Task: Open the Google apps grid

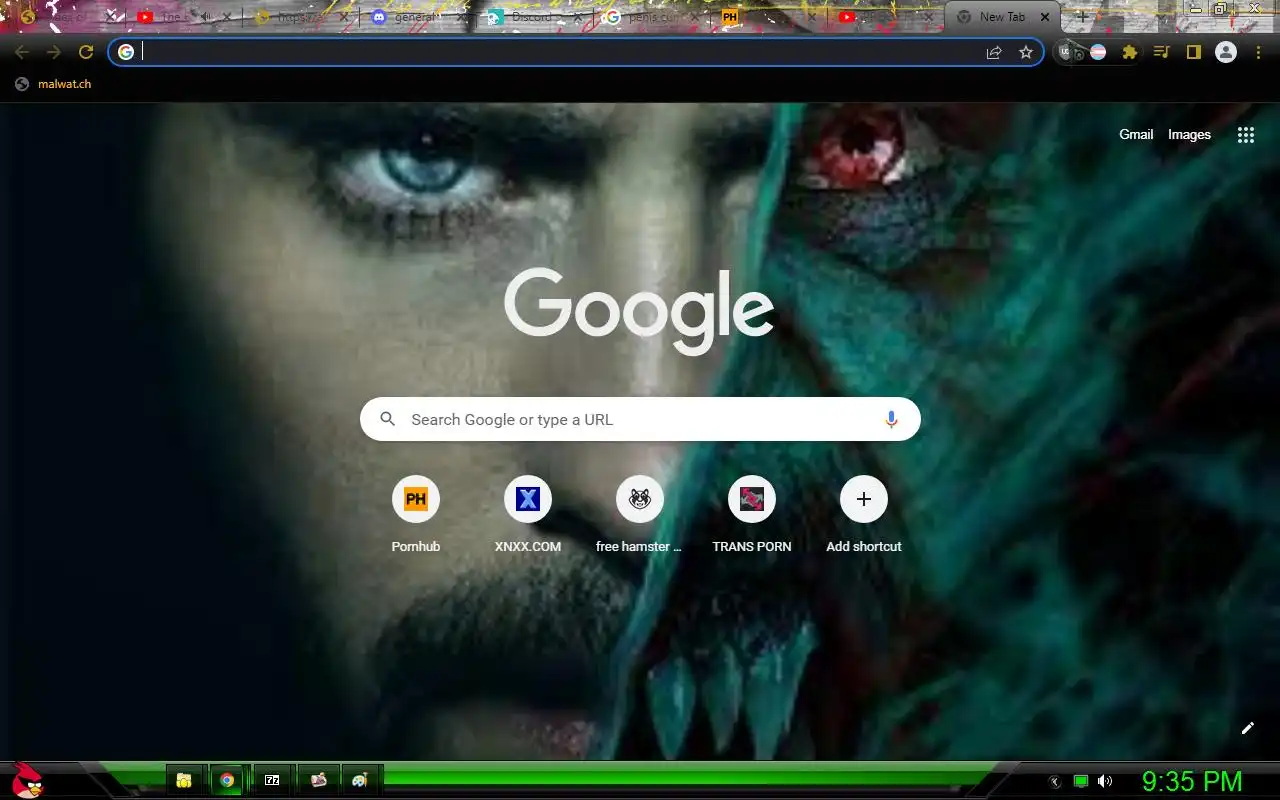Action: pyautogui.click(x=1246, y=135)
